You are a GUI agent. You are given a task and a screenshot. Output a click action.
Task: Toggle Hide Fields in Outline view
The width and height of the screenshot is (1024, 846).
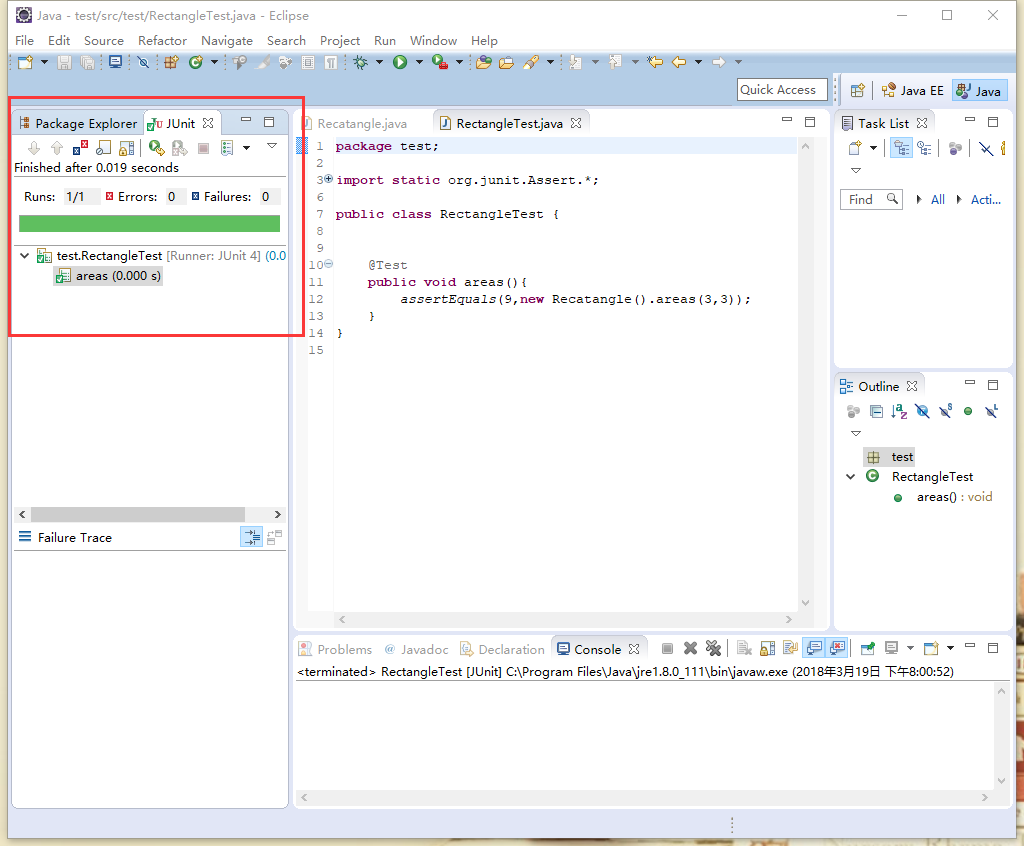coord(922,411)
